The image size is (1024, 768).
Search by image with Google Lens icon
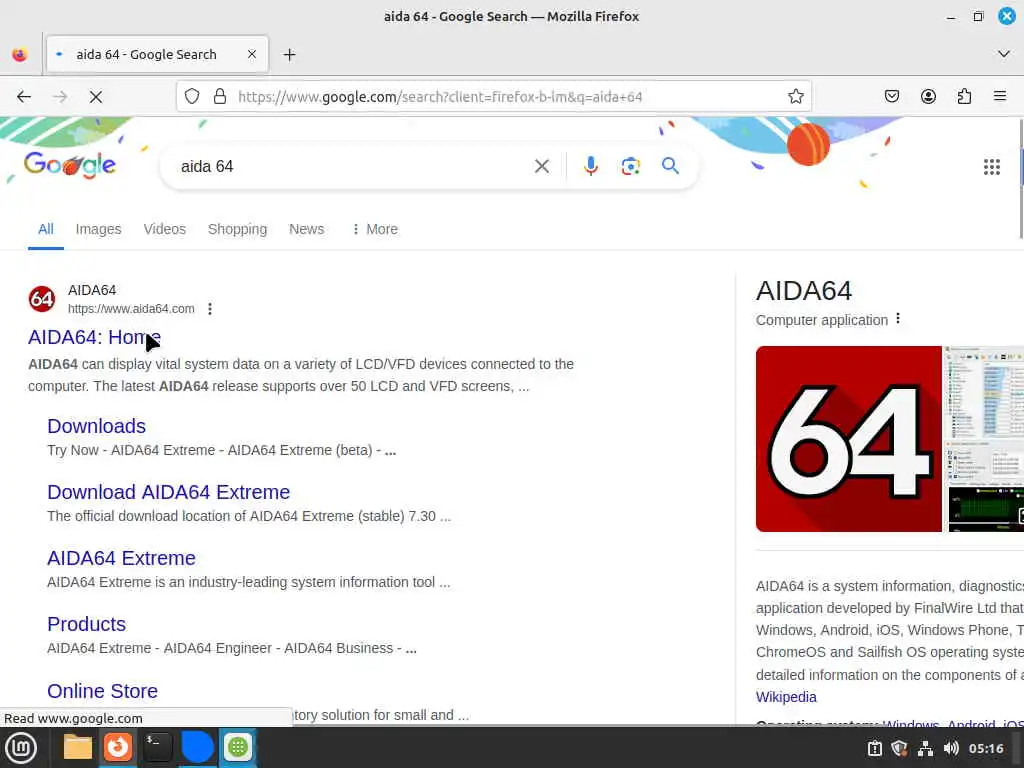pos(630,167)
